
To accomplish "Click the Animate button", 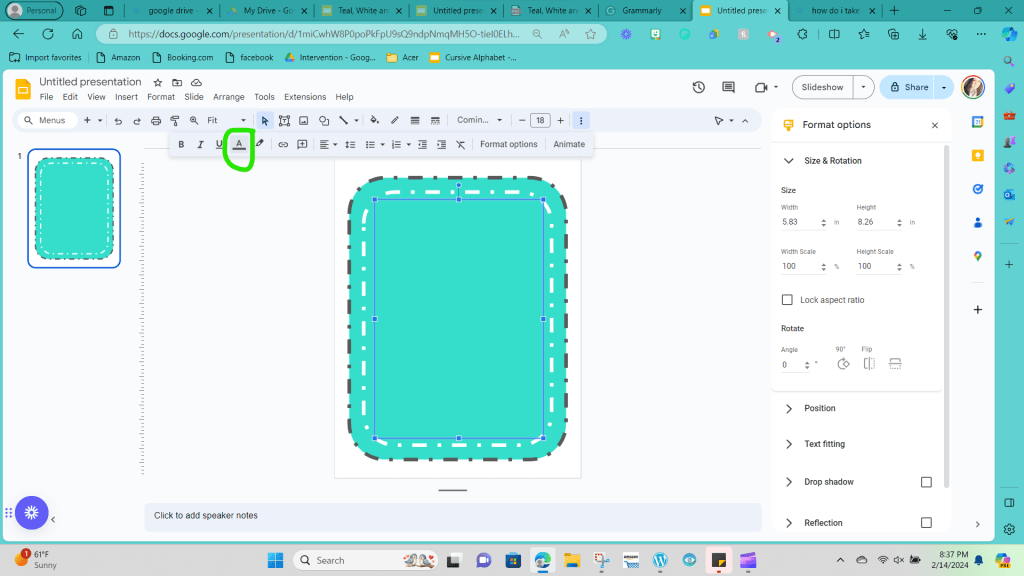I will [569, 144].
